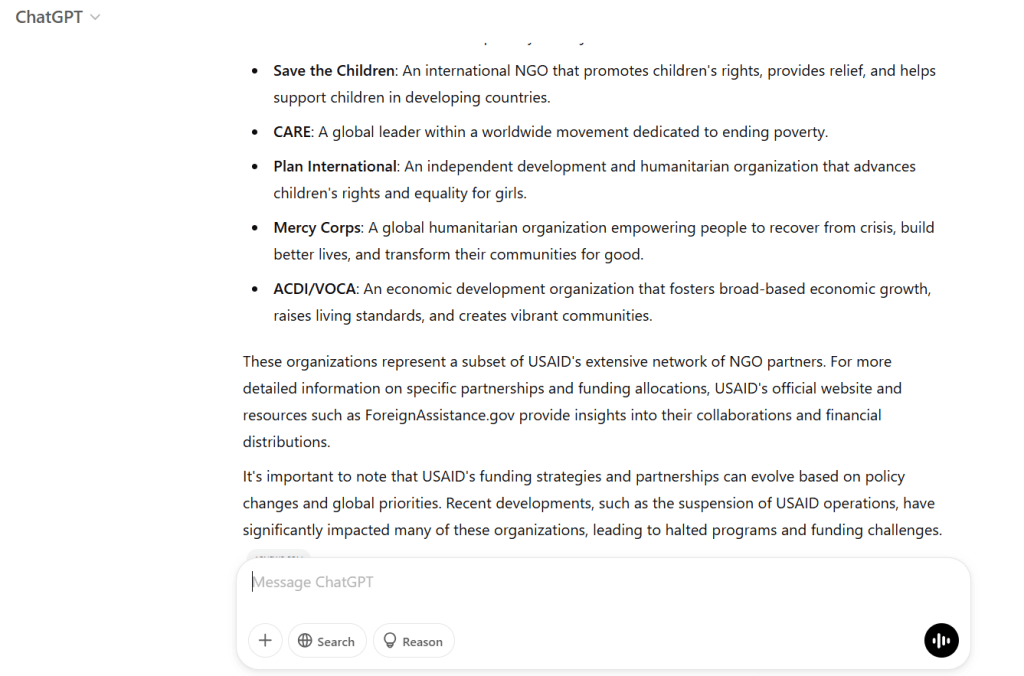Toggle the Search web option
Viewport: 1024px width, 676px height.
coord(327,641)
